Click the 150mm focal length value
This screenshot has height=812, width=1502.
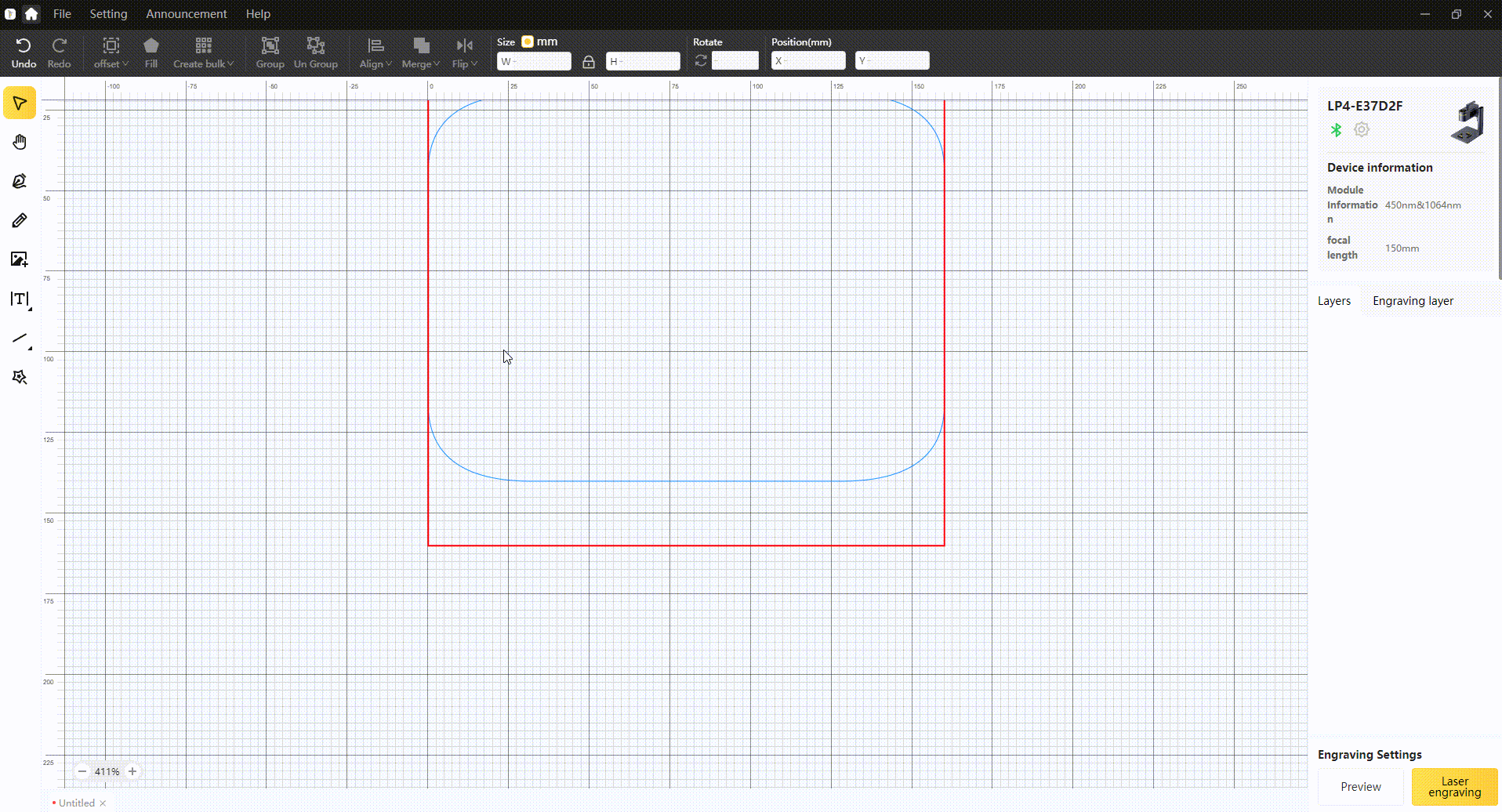point(1402,248)
